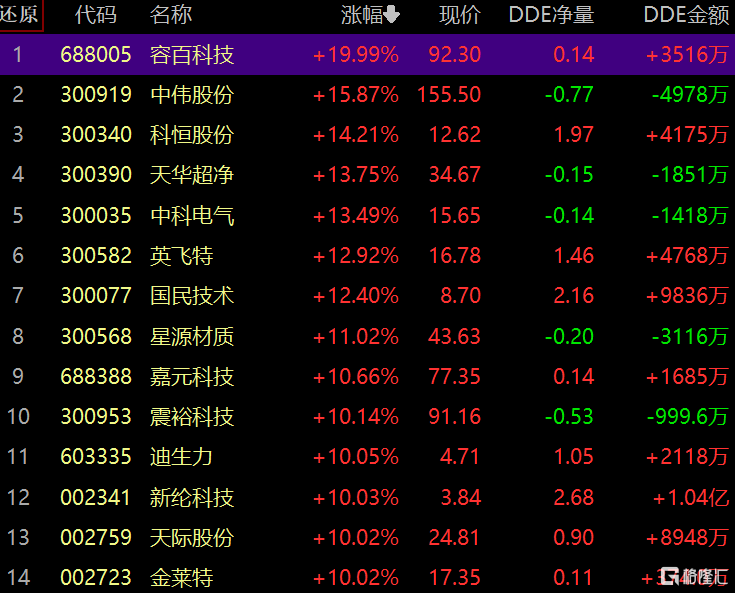Click stock code 300077
The image size is (735, 593).
(x=96, y=296)
